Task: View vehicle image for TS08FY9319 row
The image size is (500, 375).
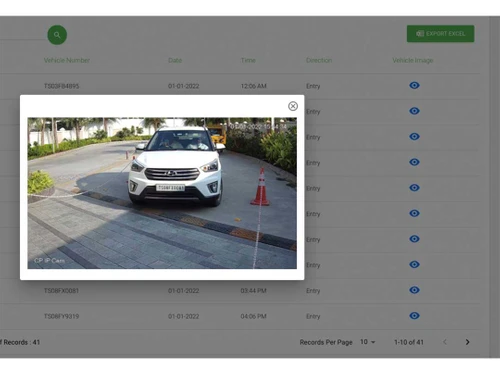Action: point(414,316)
